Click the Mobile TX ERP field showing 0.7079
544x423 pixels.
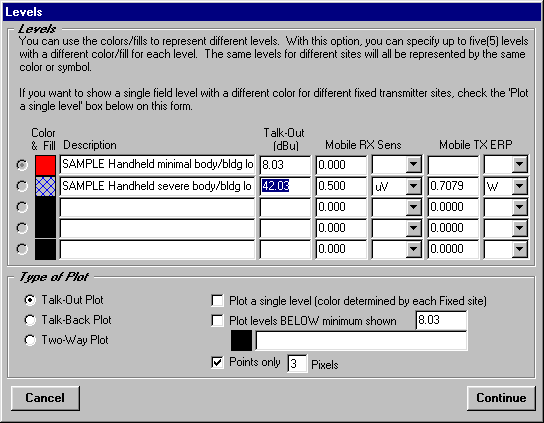(x=453, y=186)
